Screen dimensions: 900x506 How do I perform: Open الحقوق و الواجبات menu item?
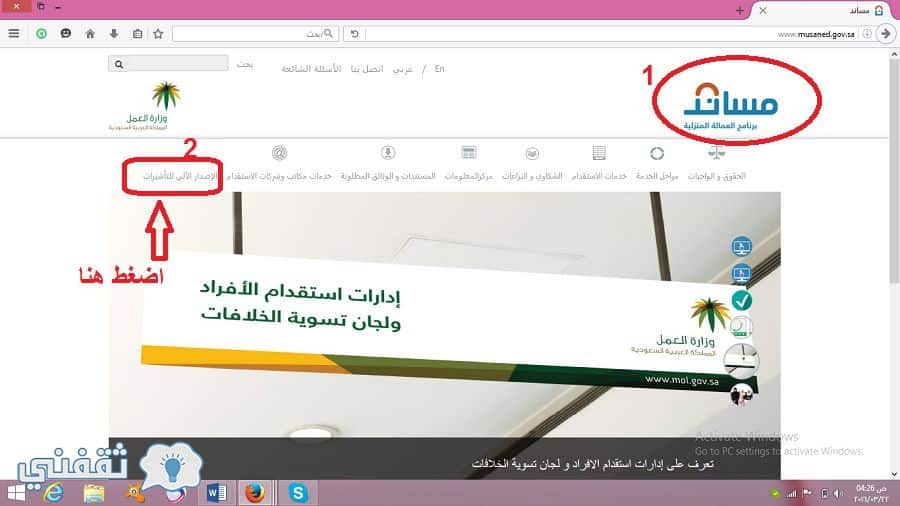click(x=716, y=176)
